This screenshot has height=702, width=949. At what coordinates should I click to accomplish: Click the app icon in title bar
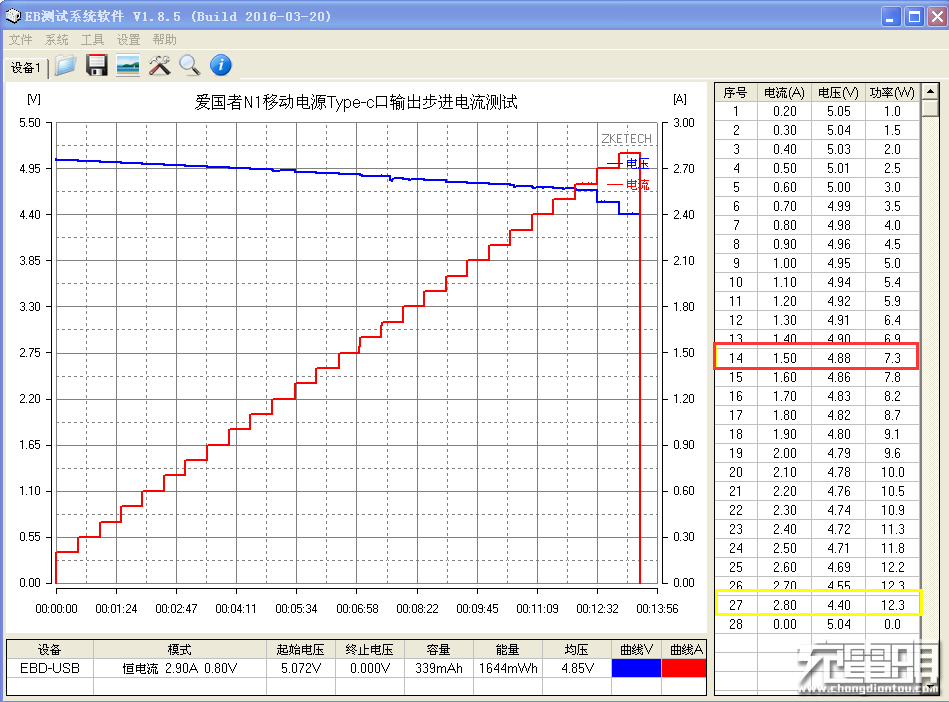click(x=13, y=16)
